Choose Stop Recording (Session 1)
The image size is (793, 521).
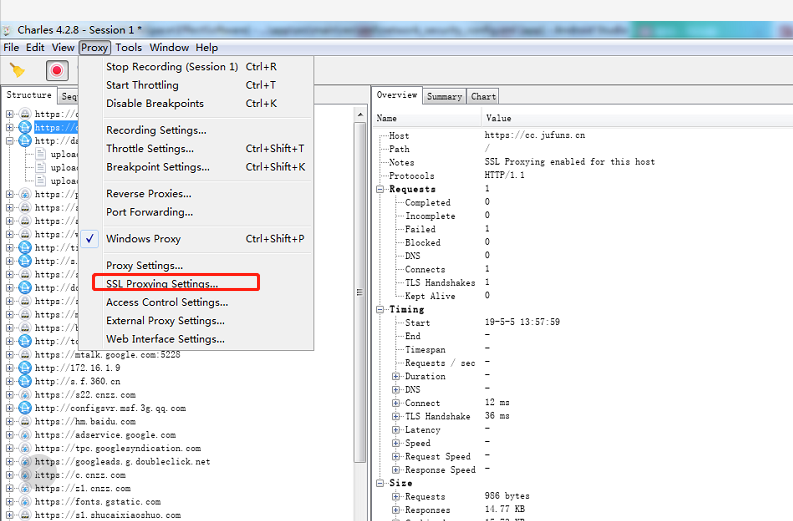(196, 67)
